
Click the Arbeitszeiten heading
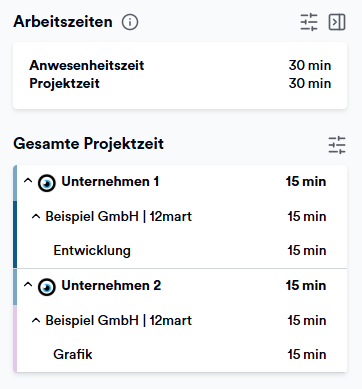coord(63,22)
